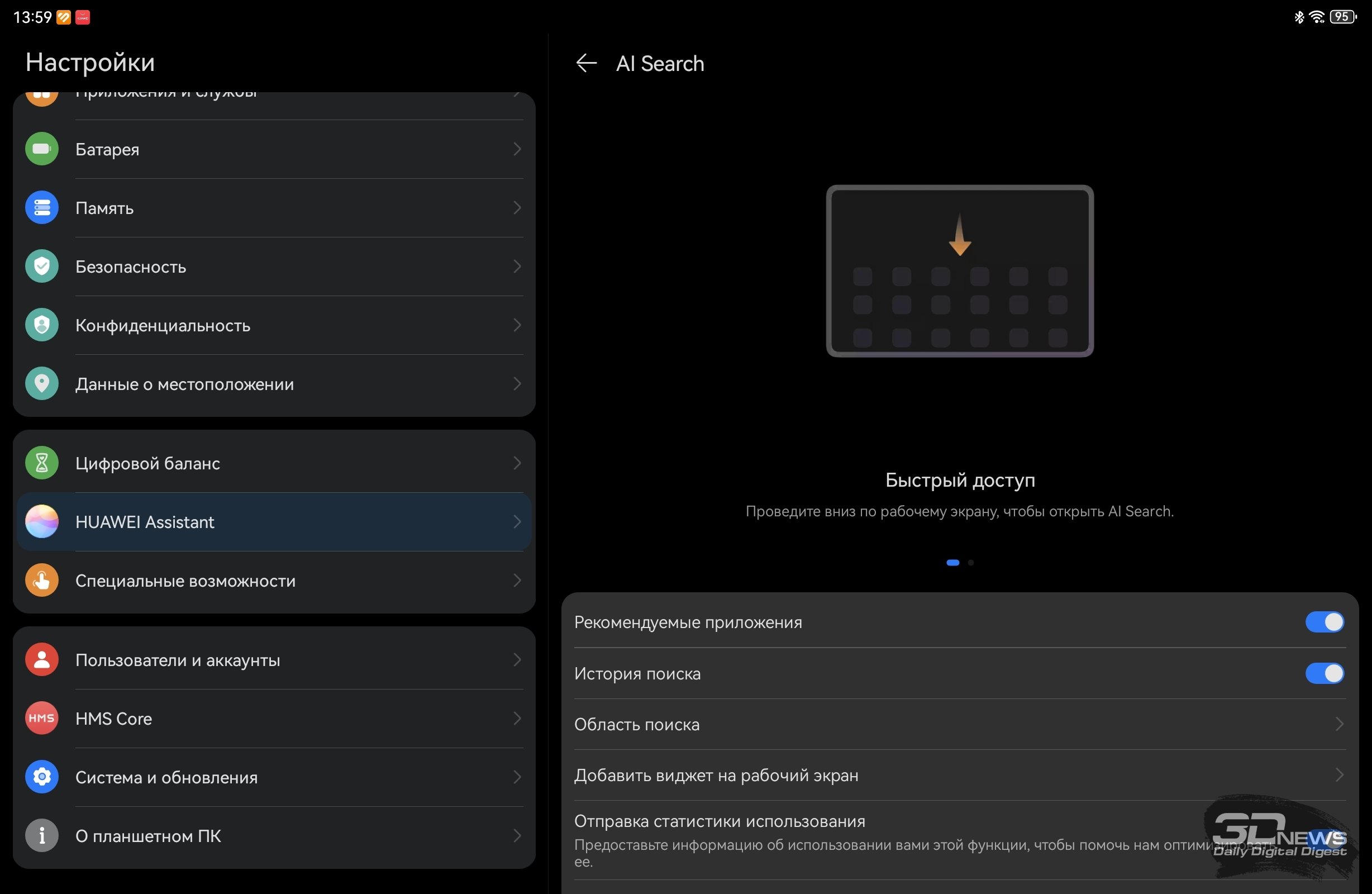Expand the Конфиденциальность row chevron
Viewport: 1372px width, 894px height.
pos(517,325)
